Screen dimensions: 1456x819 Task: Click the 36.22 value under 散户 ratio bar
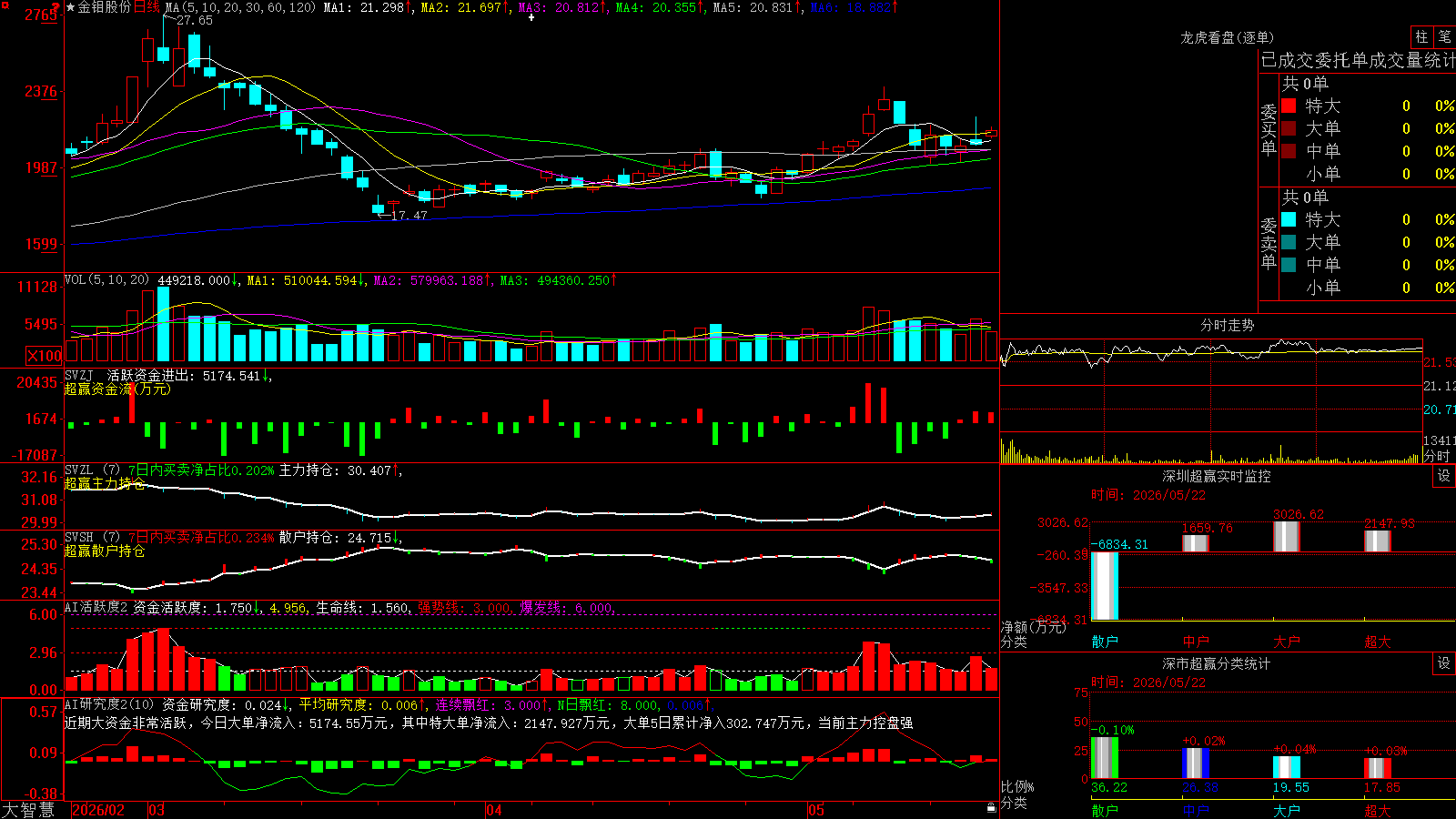pyautogui.click(x=1109, y=787)
